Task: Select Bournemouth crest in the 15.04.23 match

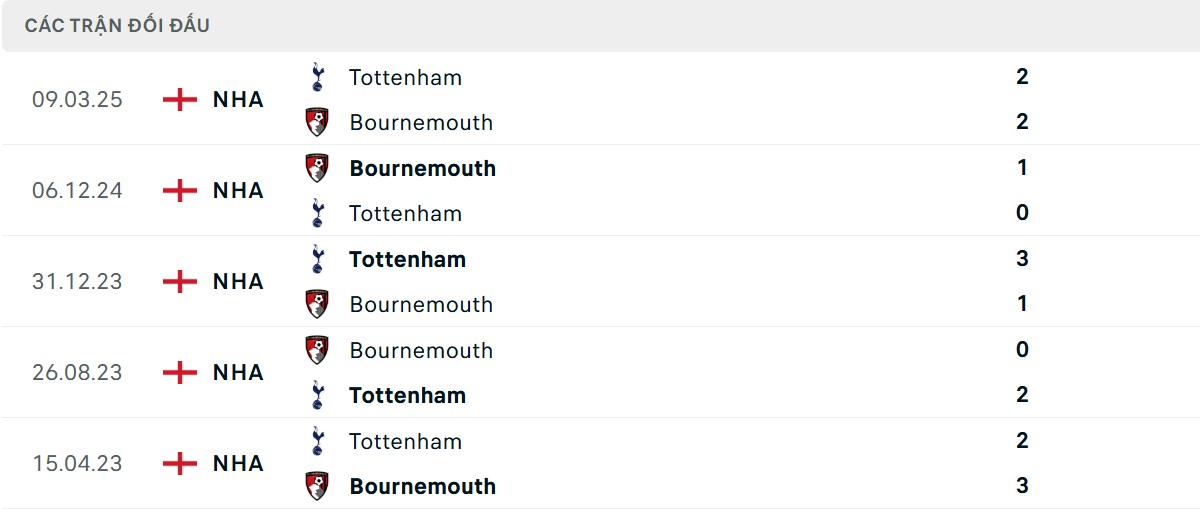Action: (317, 486)
